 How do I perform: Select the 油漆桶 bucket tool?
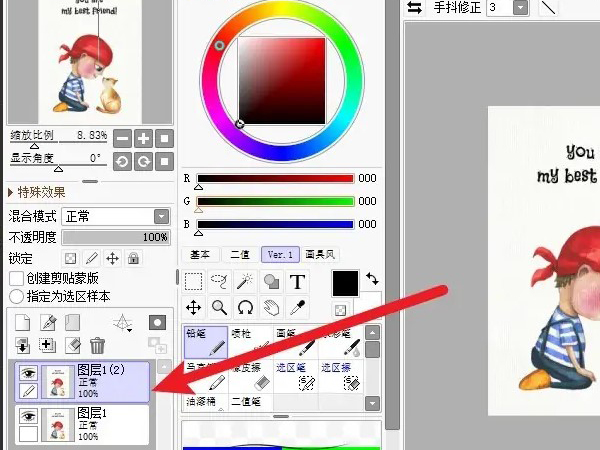coord(206,402)
